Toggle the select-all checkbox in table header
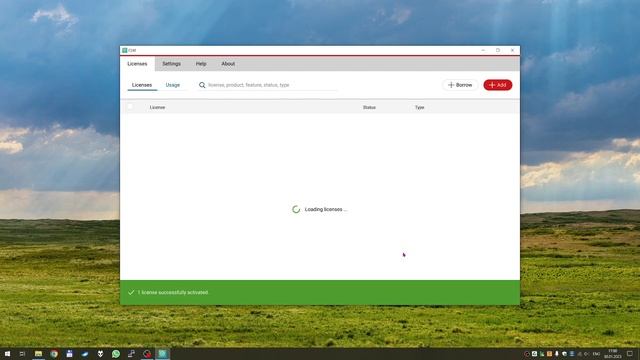 [x=130, y=107]
